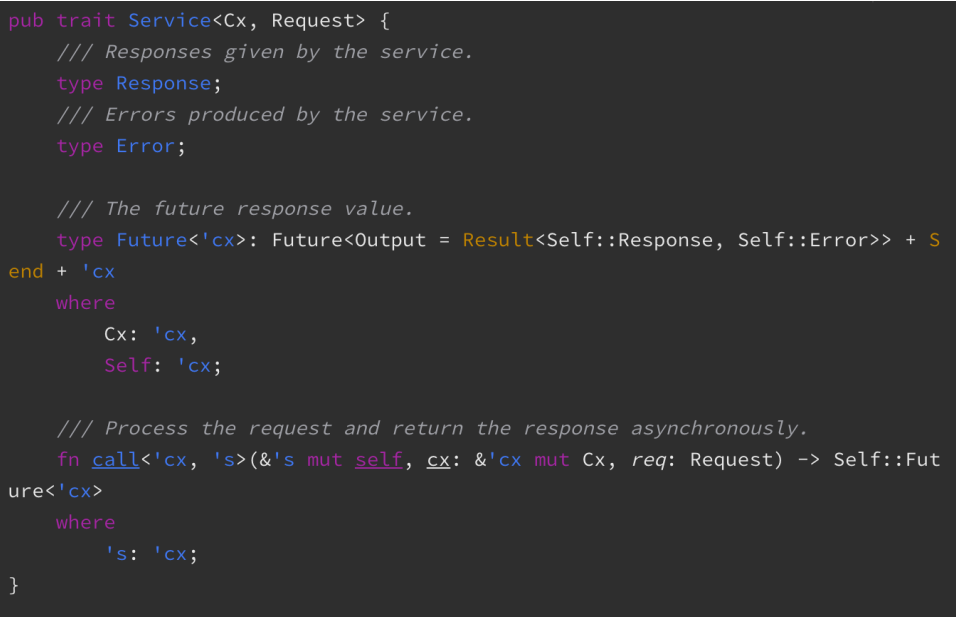Click the underlined call function name
The height and width of the screenshot is (617, 956).
(115, 460)
